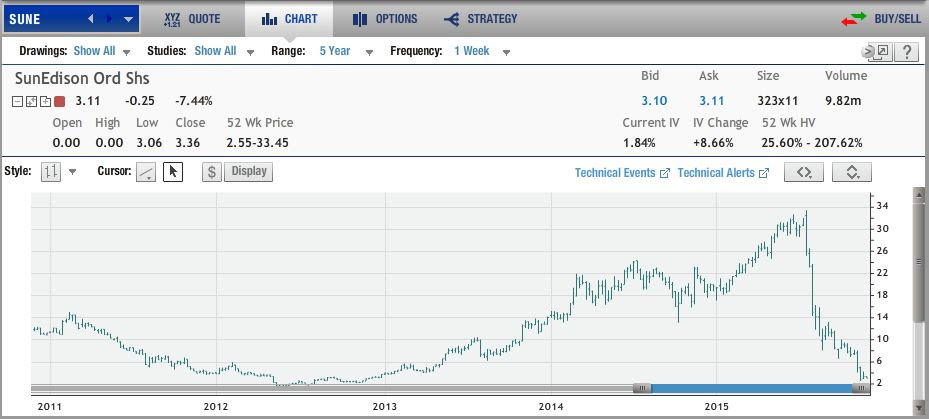Open the Technical Alerts link
The width and height of the screenshot is (929, 419).
pos(723,173)
